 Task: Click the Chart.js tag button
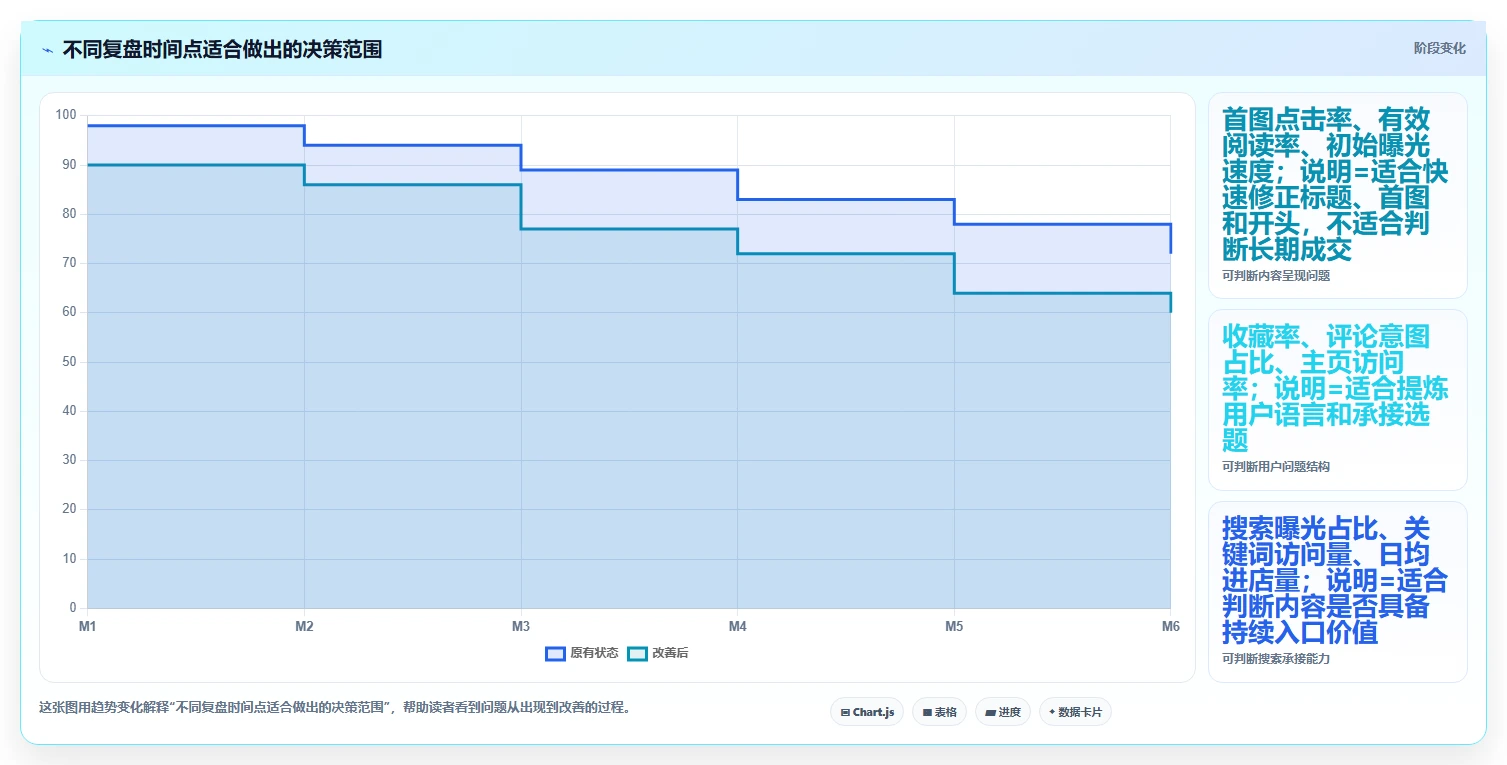[x=867, y=712]
